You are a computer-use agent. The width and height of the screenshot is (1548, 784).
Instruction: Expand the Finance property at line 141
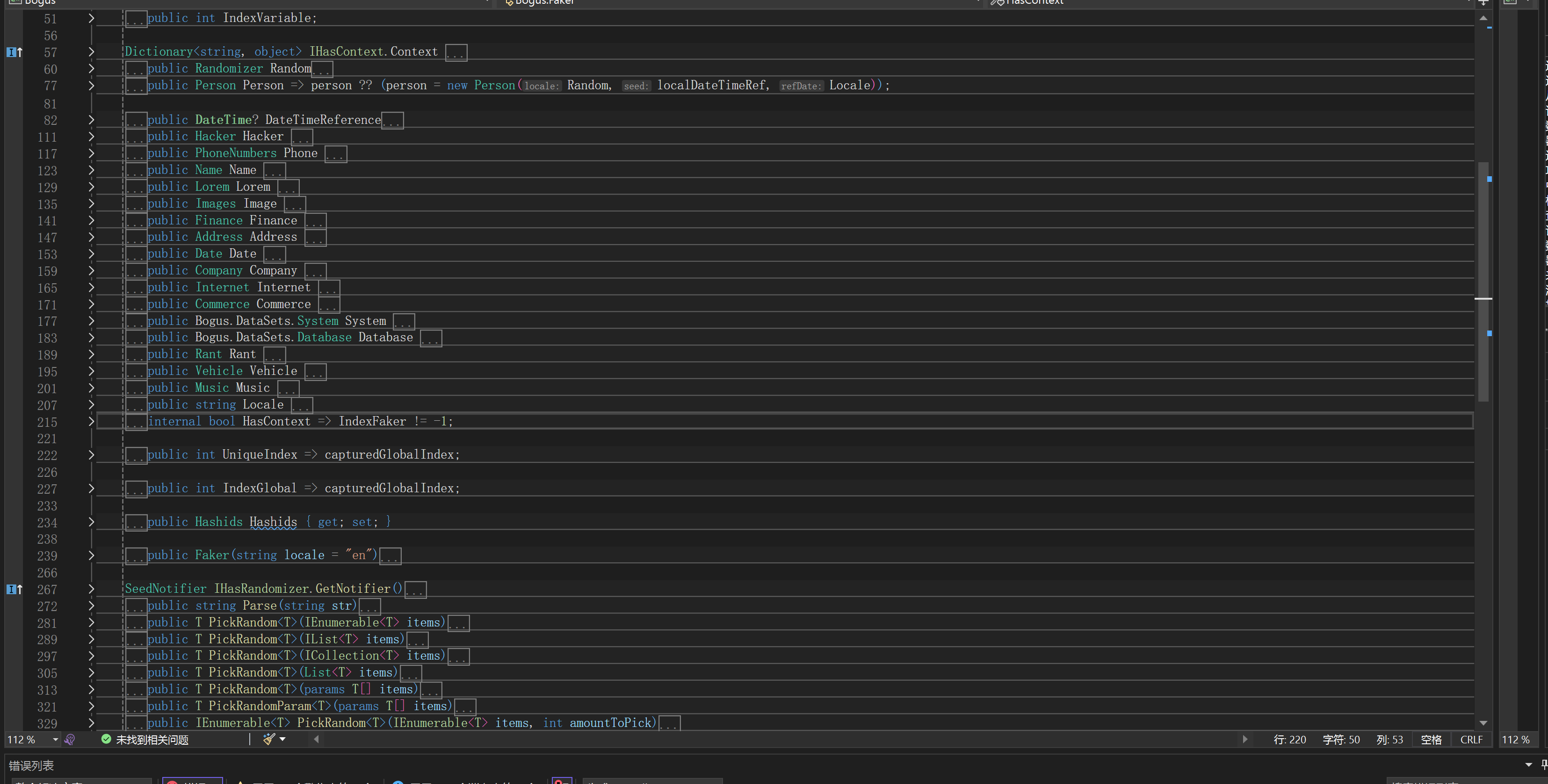(91, 221)
